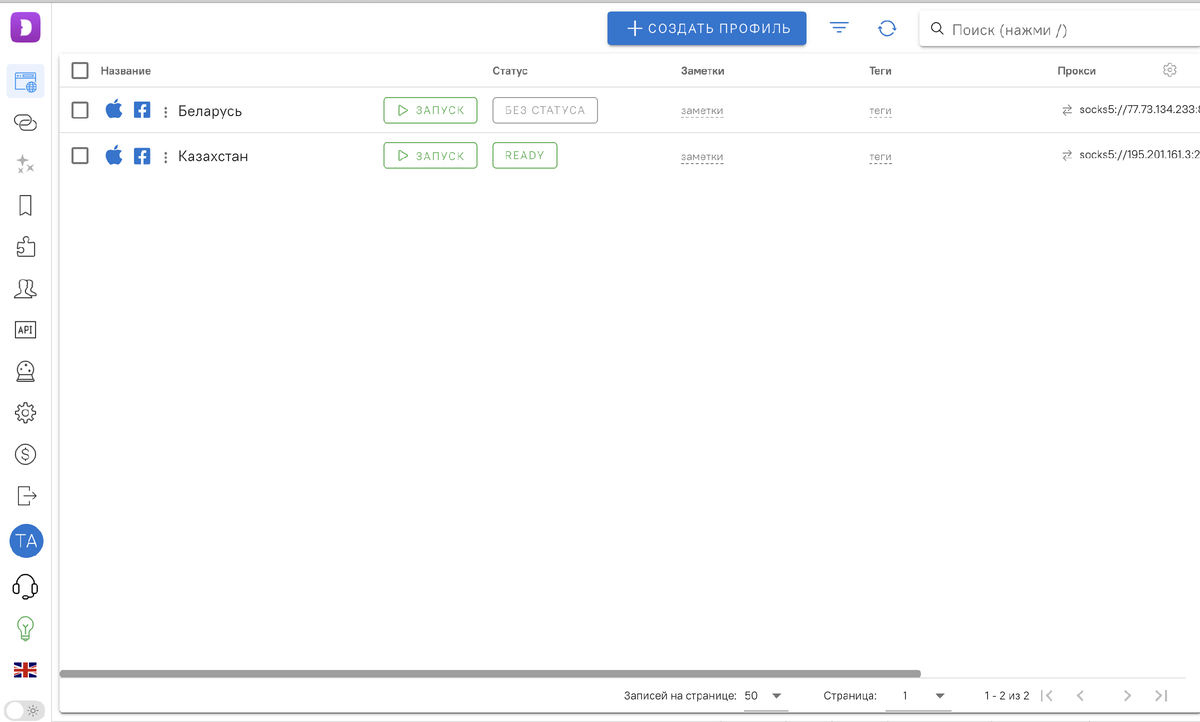1200x722 pixels.
Task: Click the proxy swap icon for Казахстан
Action: 1067,155
